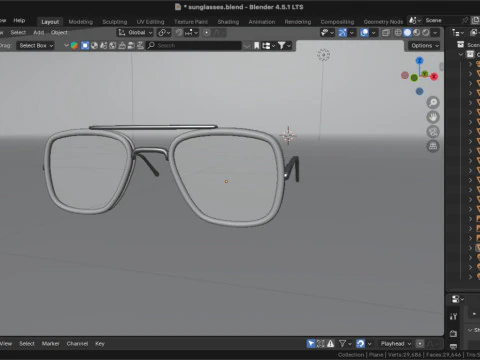480x360 pixels.
Task: Toggle only show selected in timeline
Action: pyautogui.click(x=311, y=343)
